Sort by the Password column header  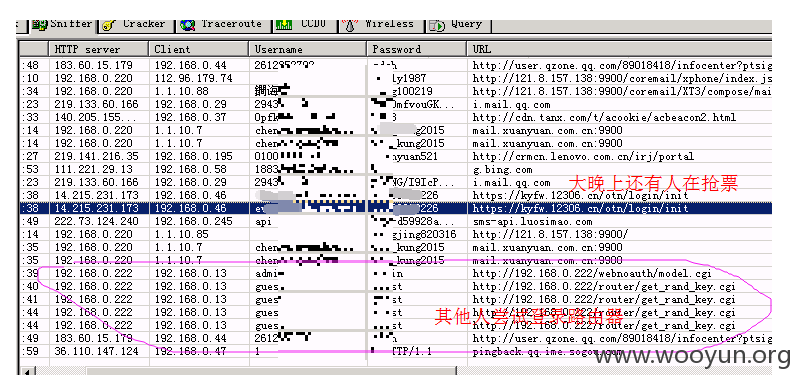pos(416,49)
